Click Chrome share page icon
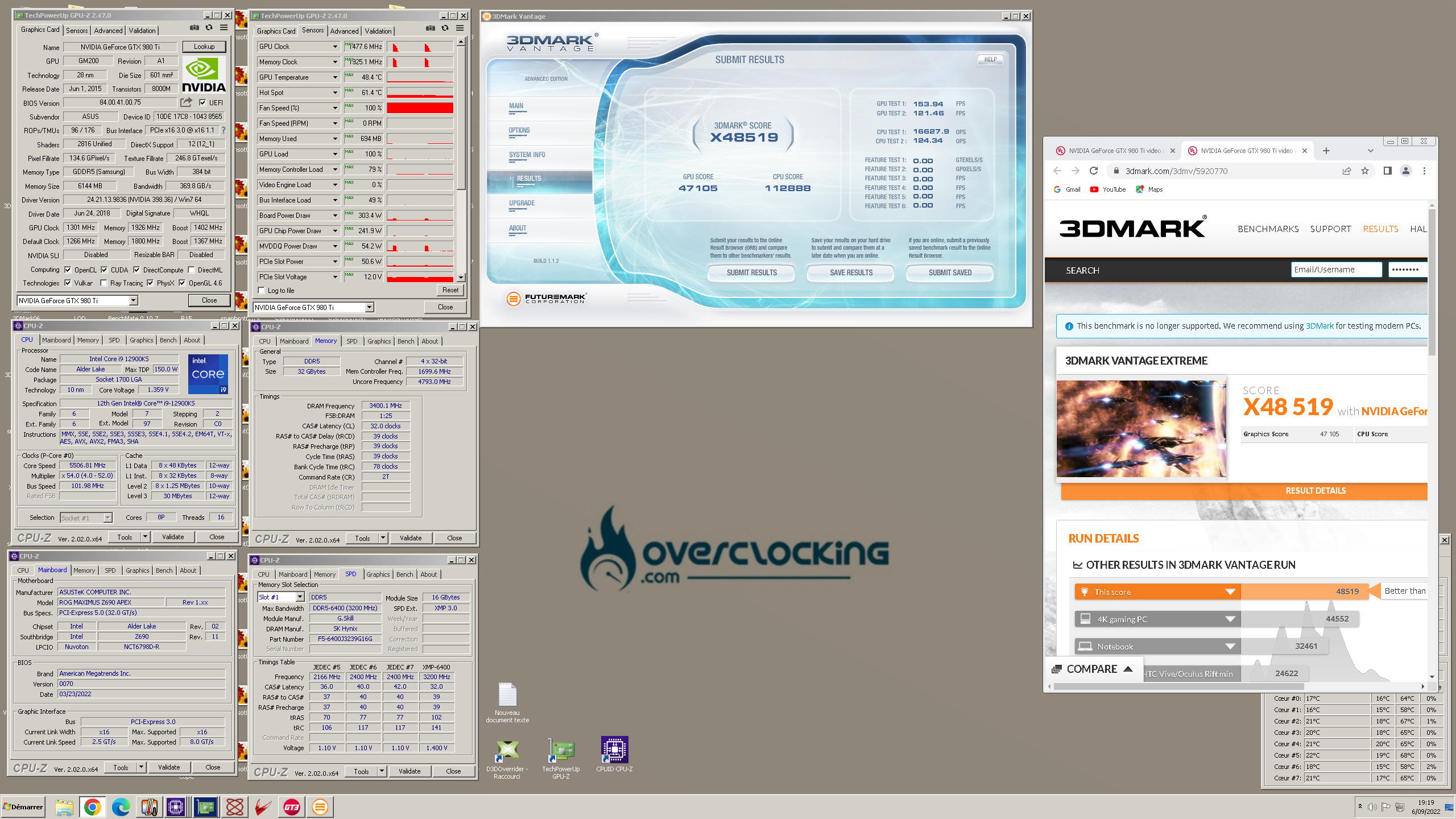Viewport: 1456px width, 819px height. pyautogui.click(x=1347, y=171)
